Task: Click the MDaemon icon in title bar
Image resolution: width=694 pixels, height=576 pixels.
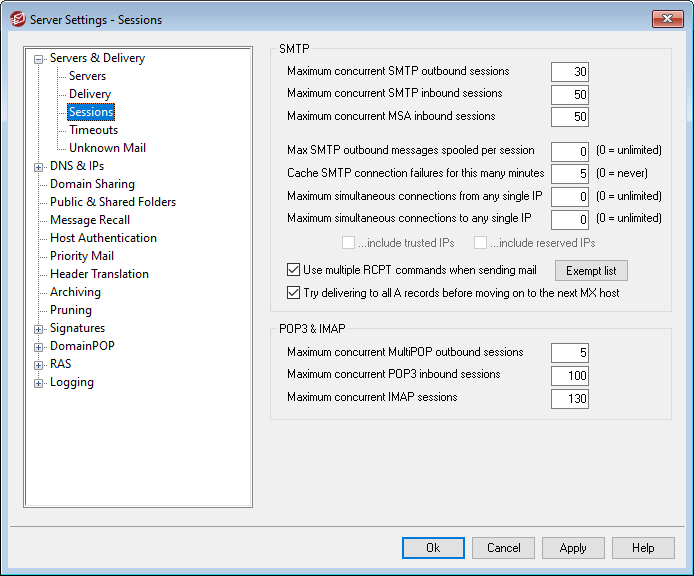Action: (16, 19)
